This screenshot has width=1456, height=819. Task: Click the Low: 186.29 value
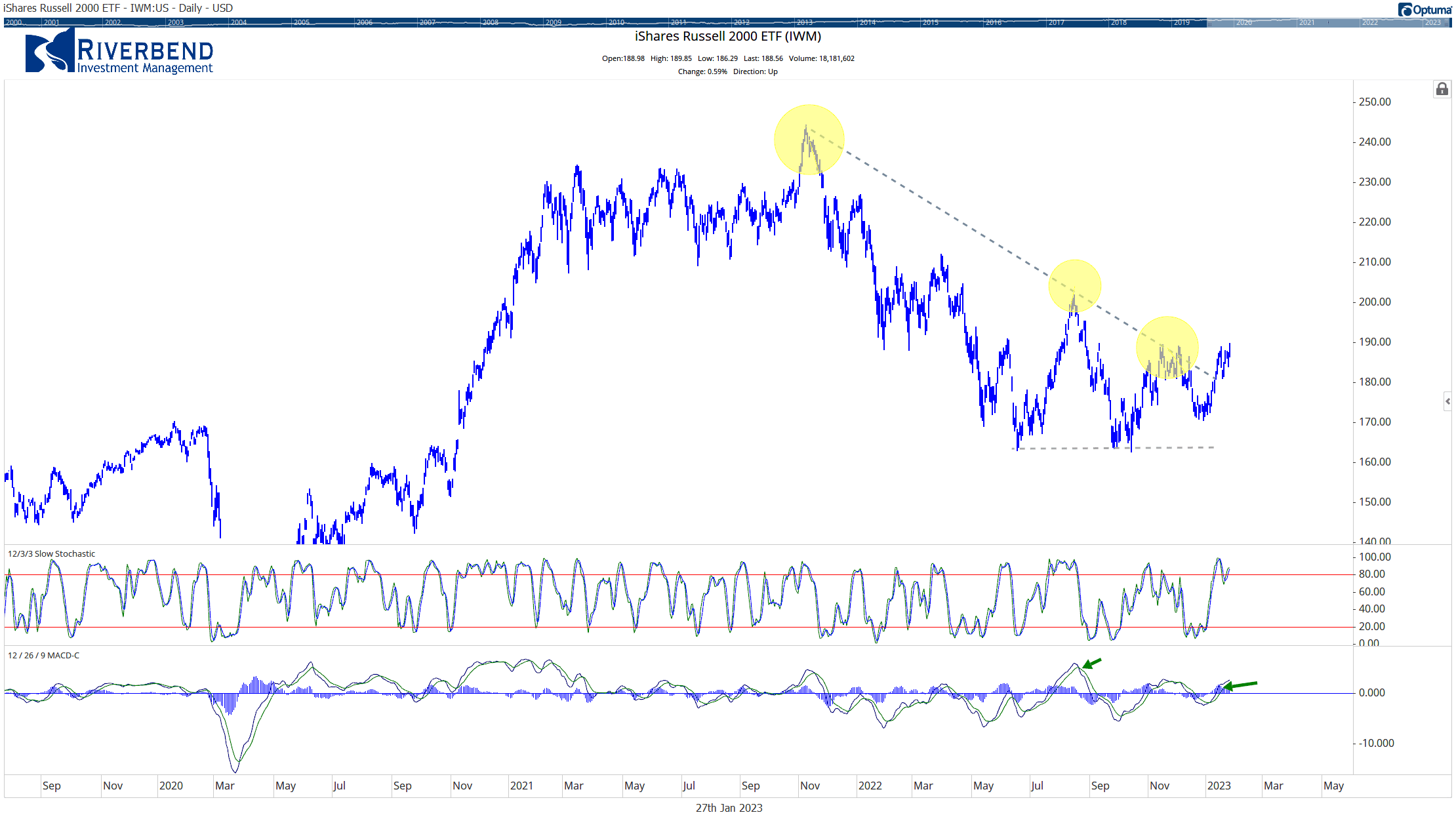718,58
